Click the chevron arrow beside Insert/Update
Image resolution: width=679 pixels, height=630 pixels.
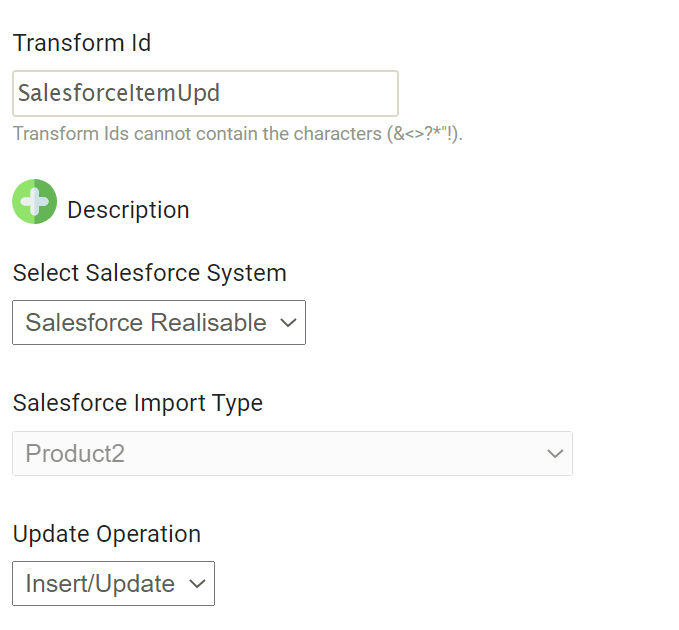197,584
